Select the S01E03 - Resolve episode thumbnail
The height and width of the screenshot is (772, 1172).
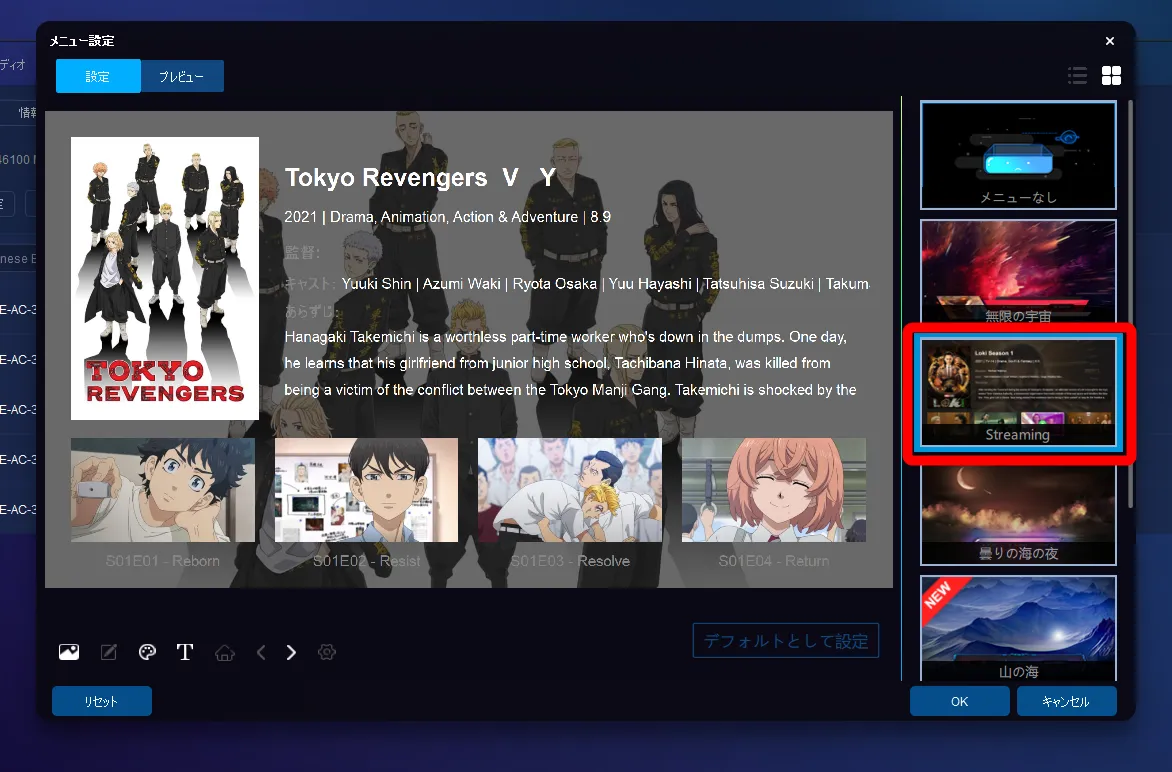[570, 490]
